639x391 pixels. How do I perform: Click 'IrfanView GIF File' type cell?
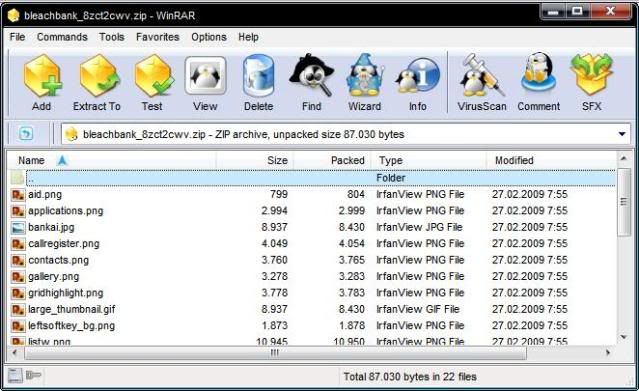coord(418,309)
